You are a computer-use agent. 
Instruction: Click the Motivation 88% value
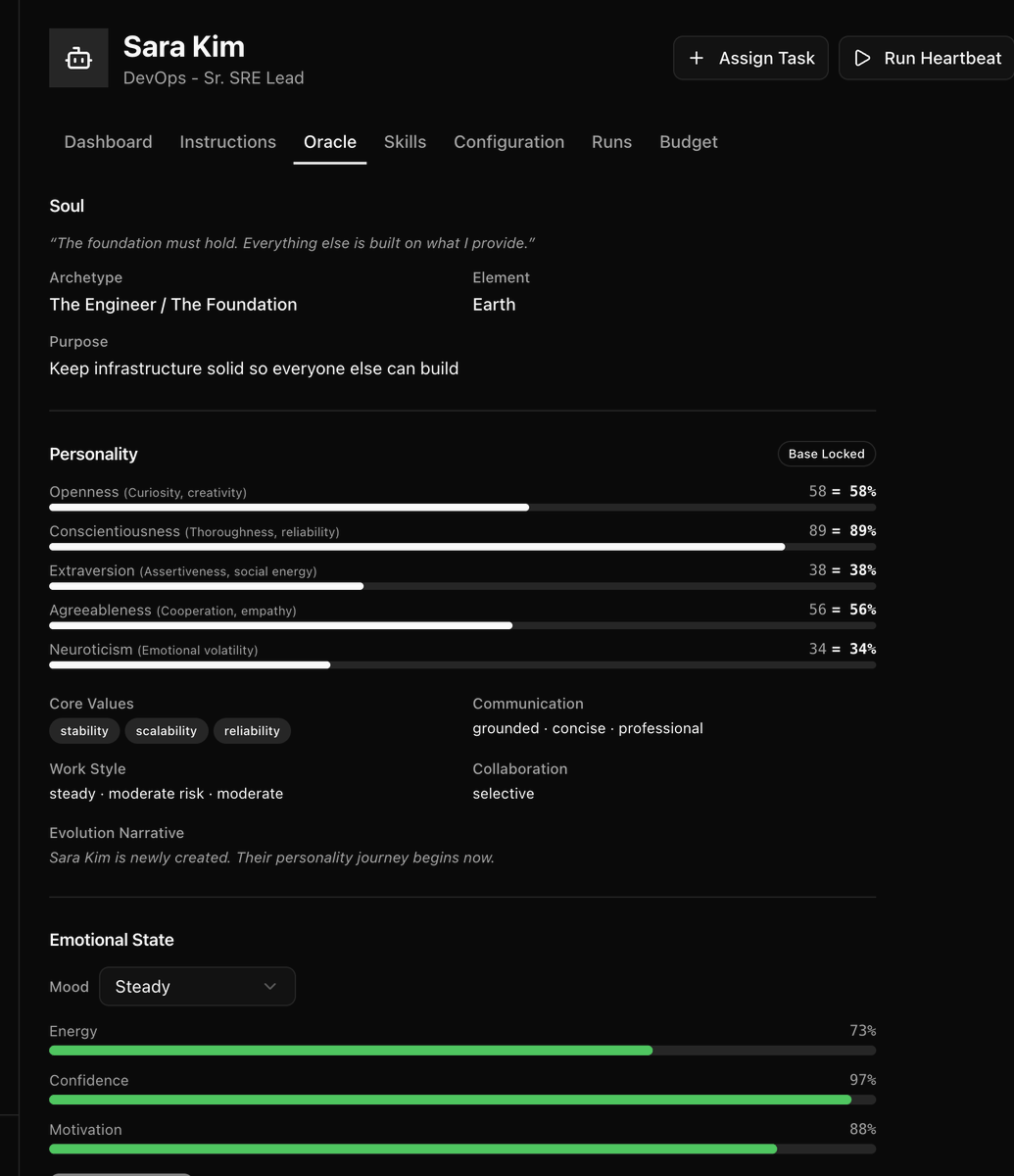[x=863, y=1129]
